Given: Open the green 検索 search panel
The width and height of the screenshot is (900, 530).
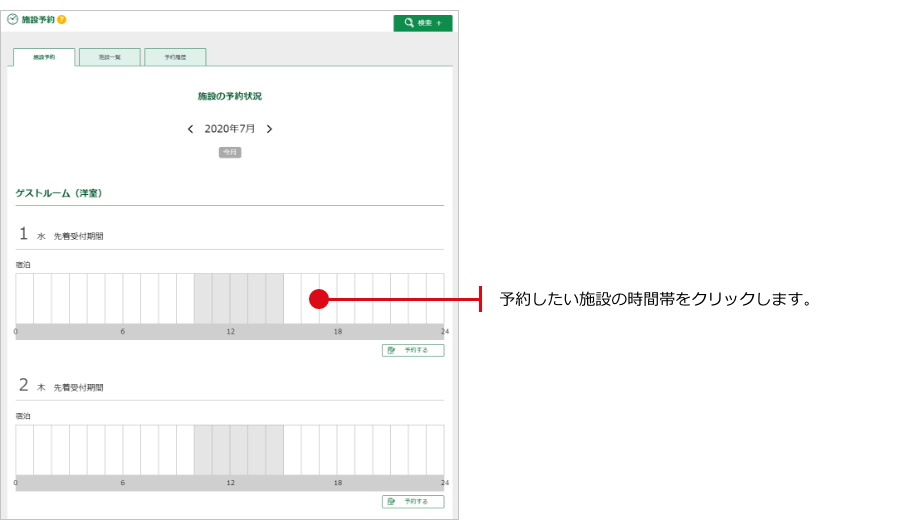Looking at the screenshot, I should tap(422, 22).
